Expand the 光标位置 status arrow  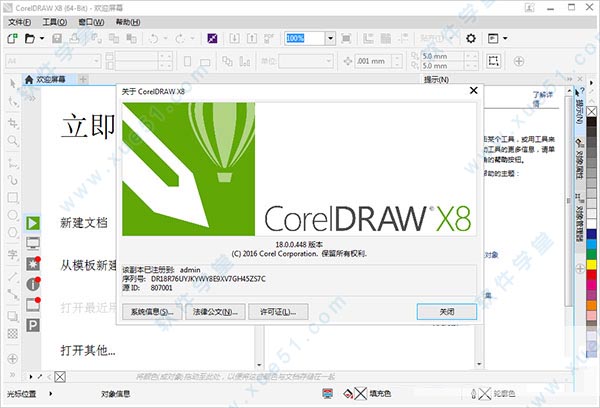coord(51,393)
